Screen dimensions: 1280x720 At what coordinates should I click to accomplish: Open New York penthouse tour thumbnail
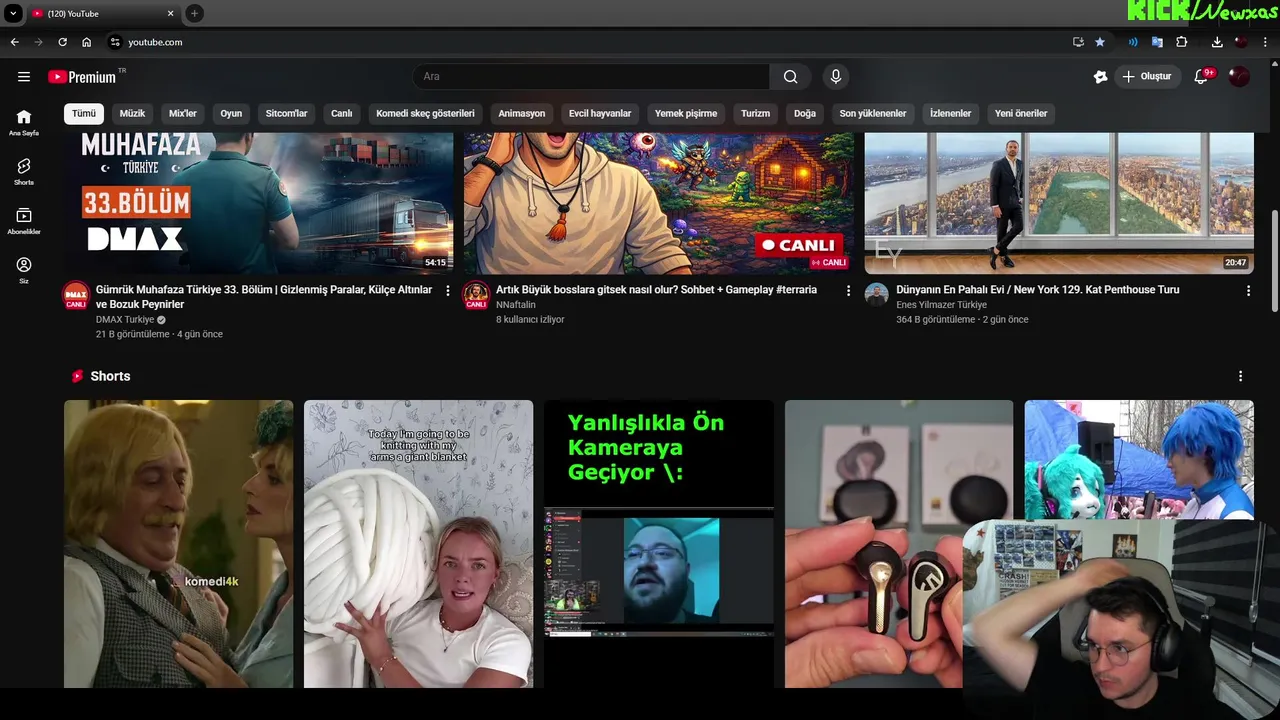tap(1059, 203)
